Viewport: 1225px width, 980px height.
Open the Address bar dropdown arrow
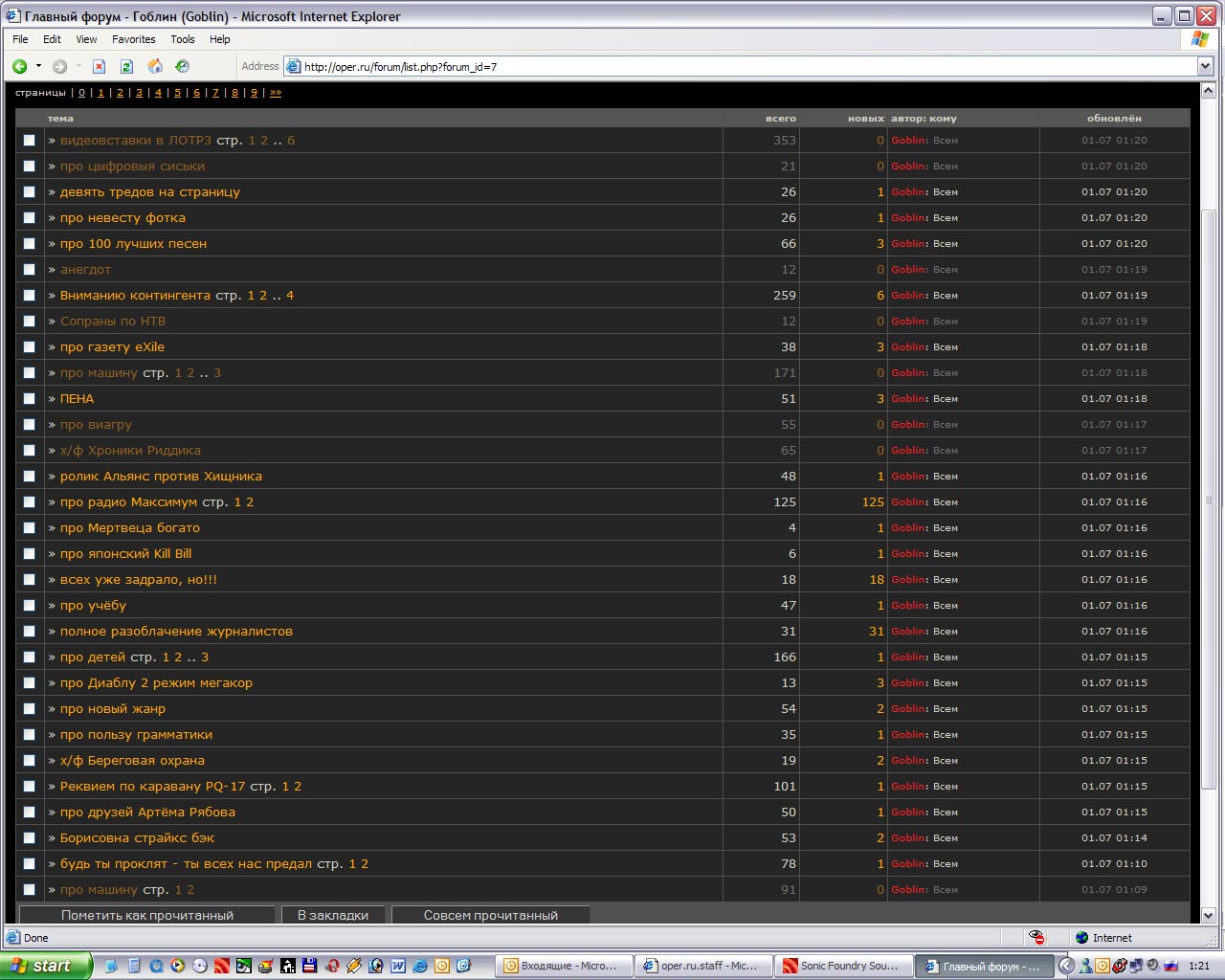pyautogui.click(x=1205, y=66)
